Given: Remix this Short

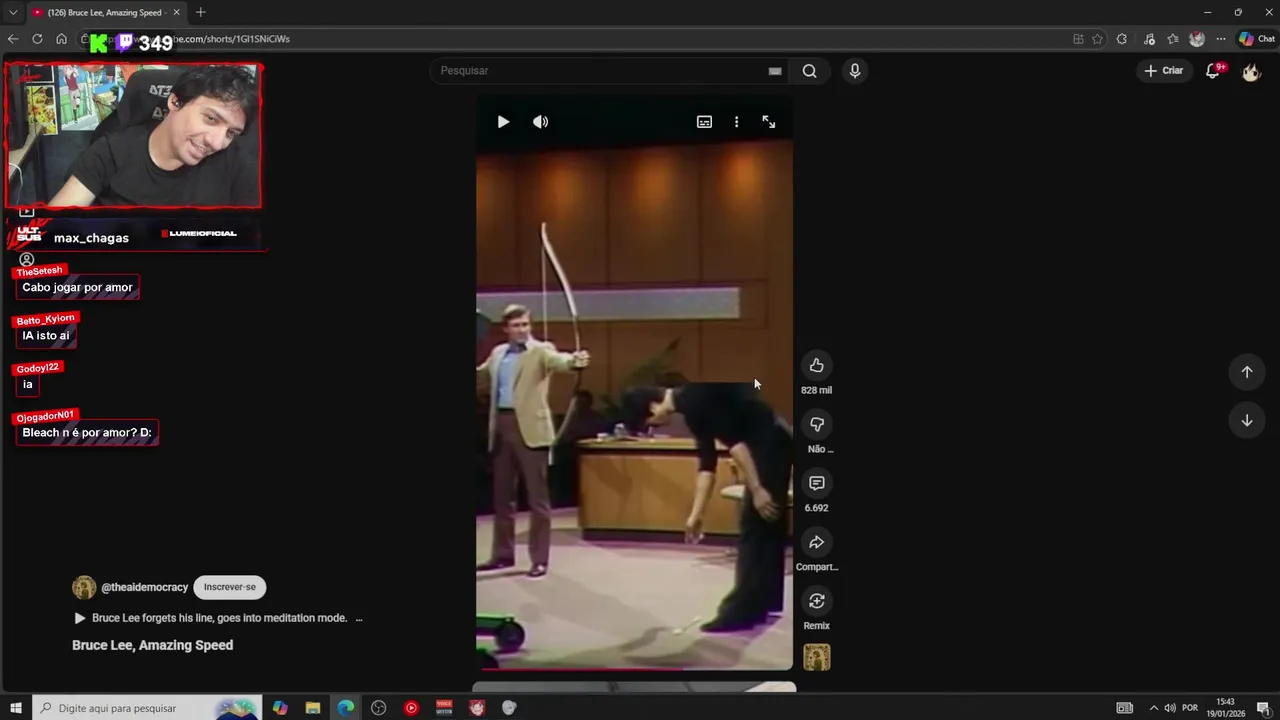Looking at the screenshot, I should (816, 601).
